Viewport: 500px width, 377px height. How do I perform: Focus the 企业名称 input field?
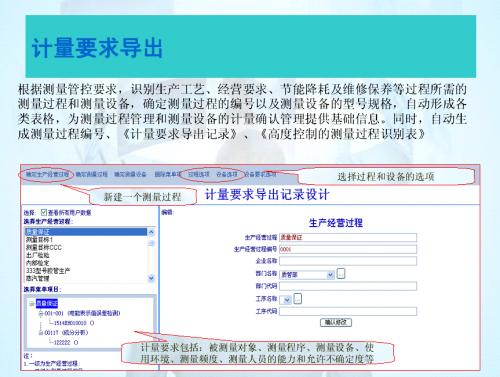[348, 261]
